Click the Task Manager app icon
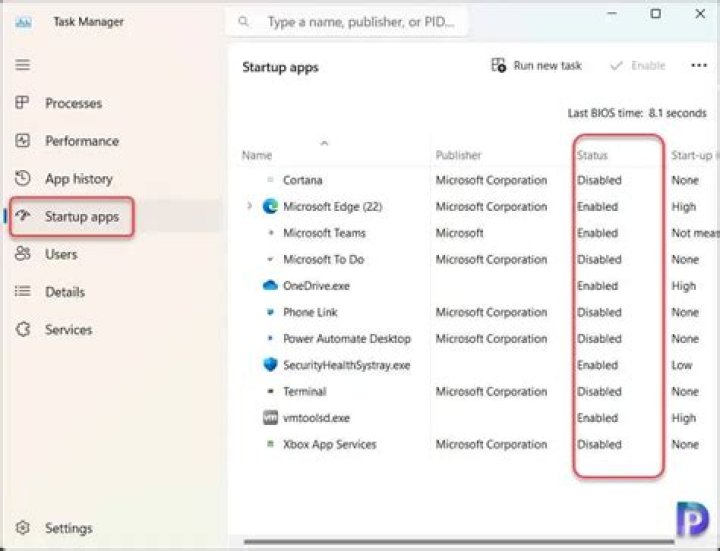Viewport: 720px width, 551px height. point(23,22)
